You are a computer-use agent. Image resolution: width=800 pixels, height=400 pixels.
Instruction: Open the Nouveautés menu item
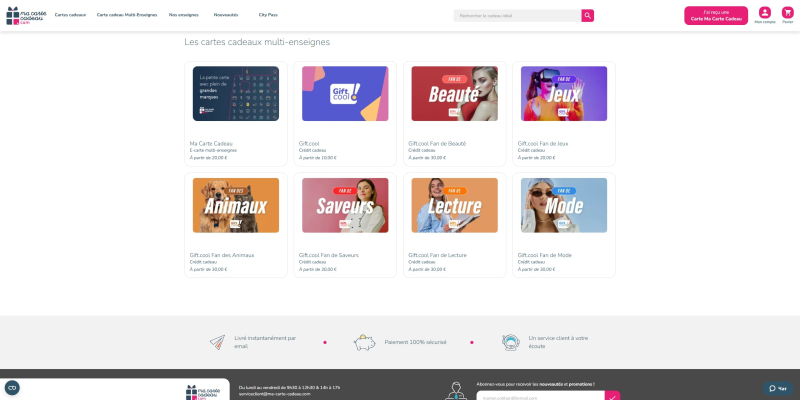(x=226, y=15)
